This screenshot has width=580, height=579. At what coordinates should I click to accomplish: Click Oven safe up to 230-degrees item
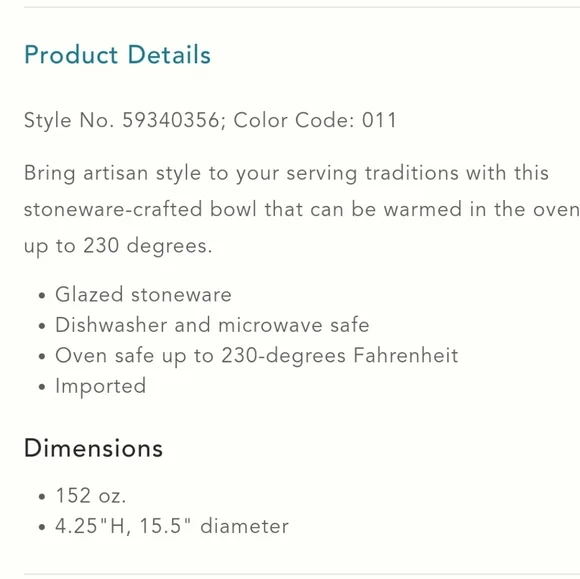point(256,356)
